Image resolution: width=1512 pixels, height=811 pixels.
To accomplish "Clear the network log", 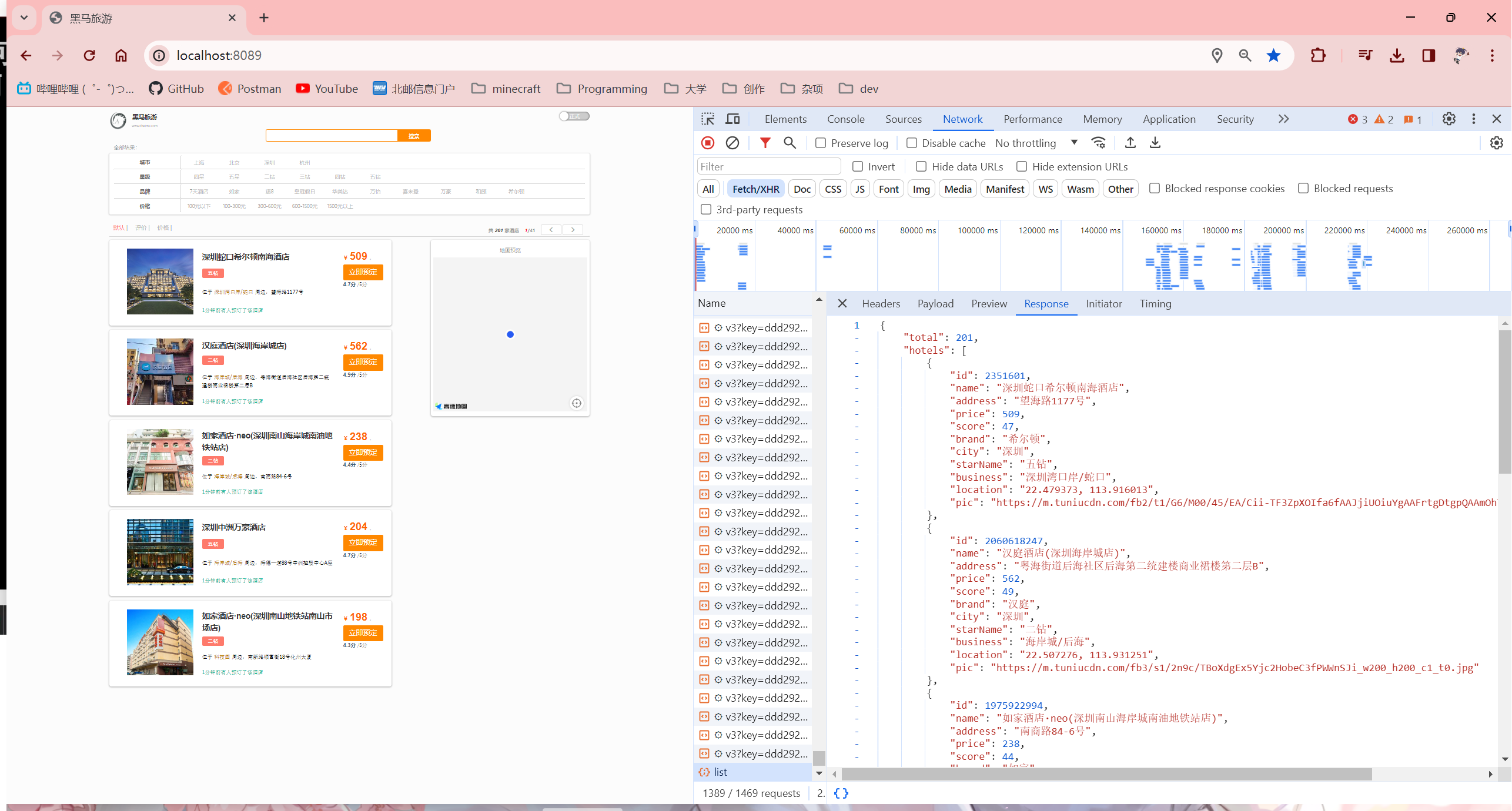I will click(732, 143).
